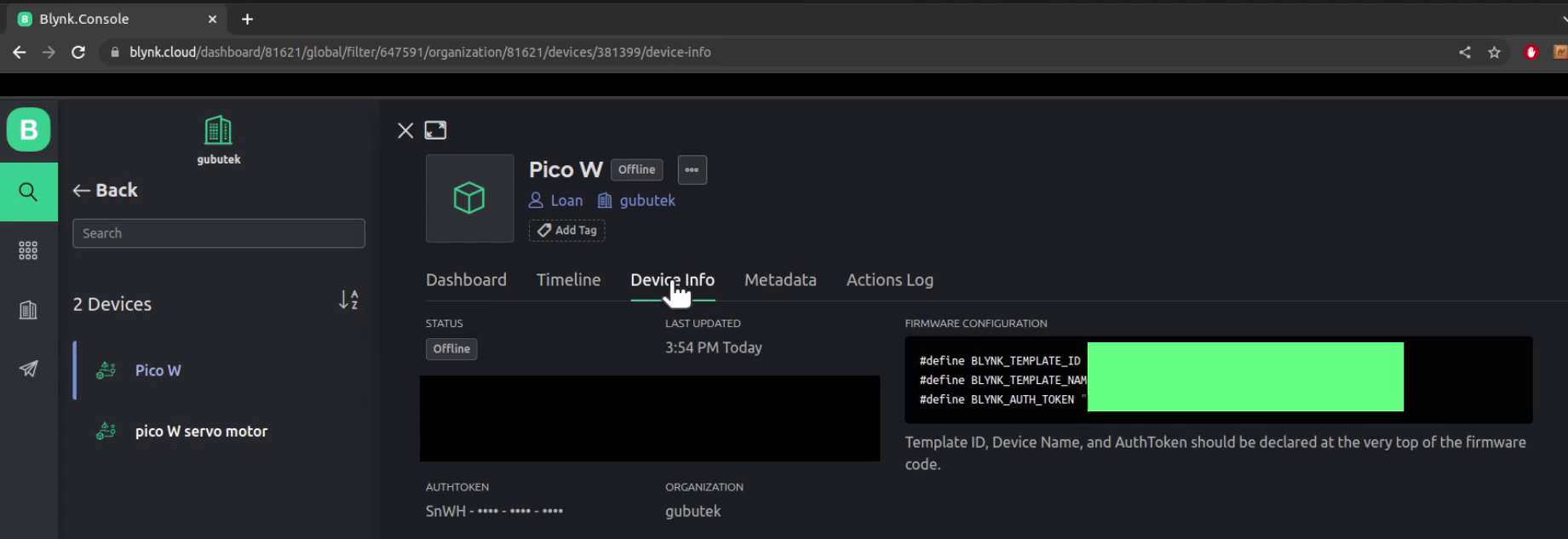Click the share icon in address bar
The height and width of the screenshot is (539, 1568).
(1465, 52)
